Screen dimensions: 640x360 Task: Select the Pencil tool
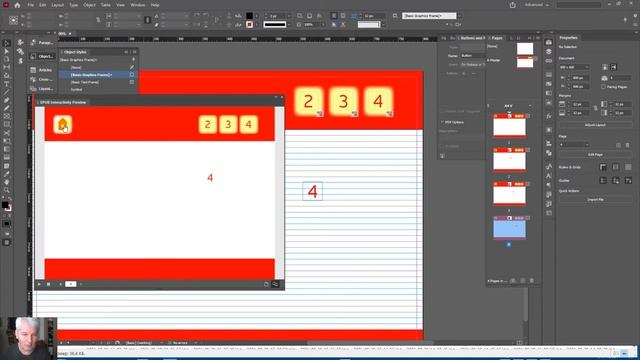pyautogui.click(x=6, y=108)
